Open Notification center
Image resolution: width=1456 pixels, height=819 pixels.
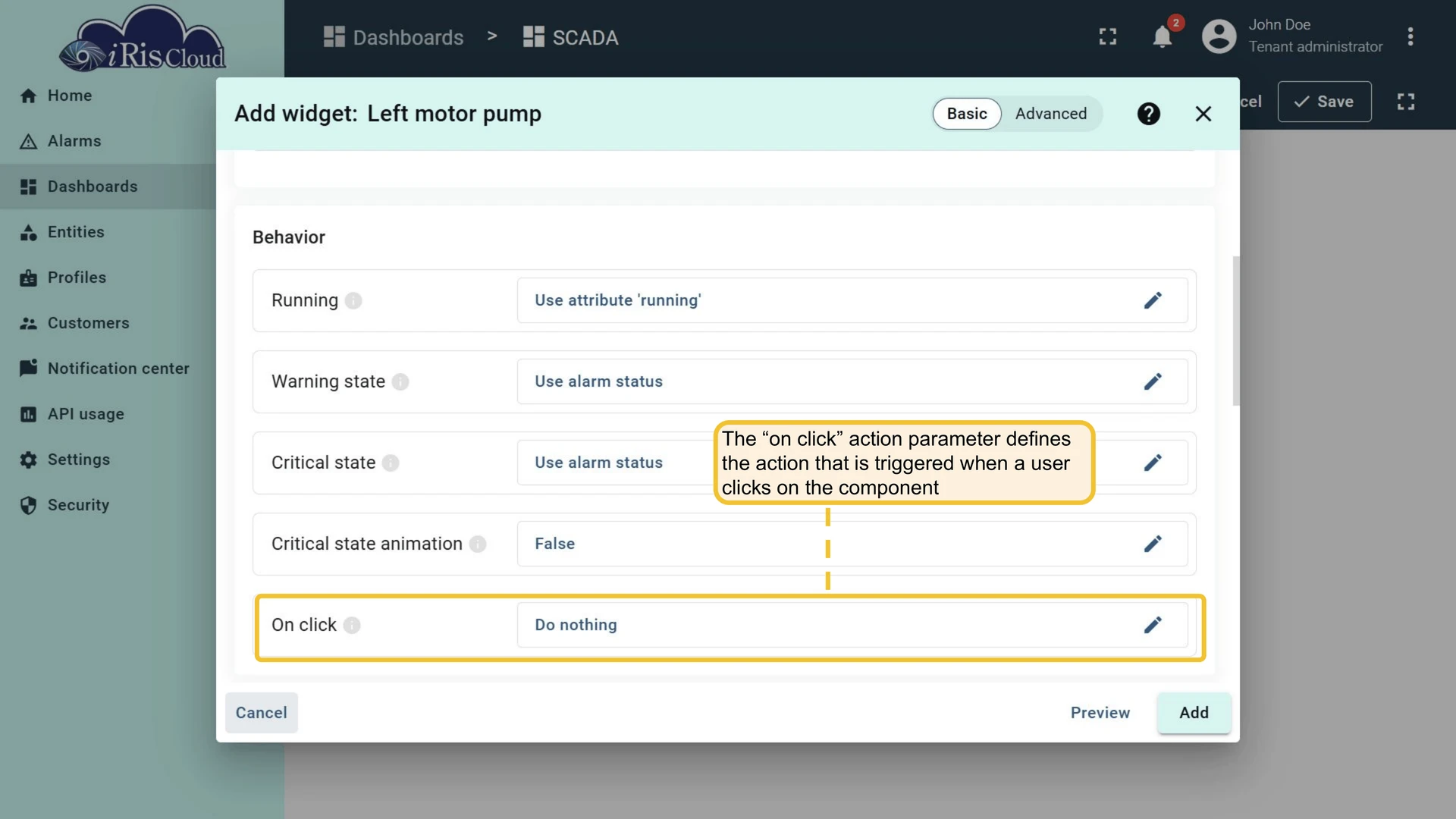click(x=108, y=369)
